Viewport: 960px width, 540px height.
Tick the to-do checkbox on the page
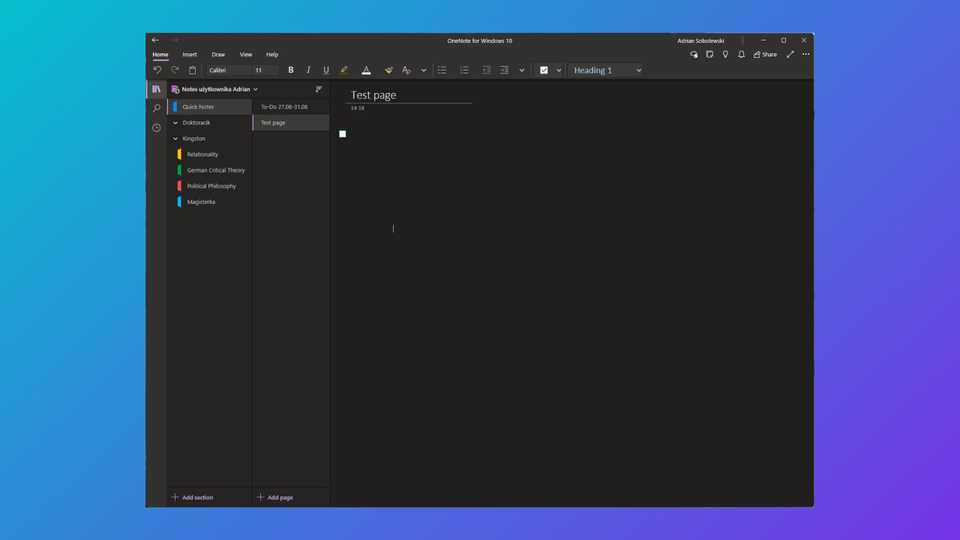(342, 133)
